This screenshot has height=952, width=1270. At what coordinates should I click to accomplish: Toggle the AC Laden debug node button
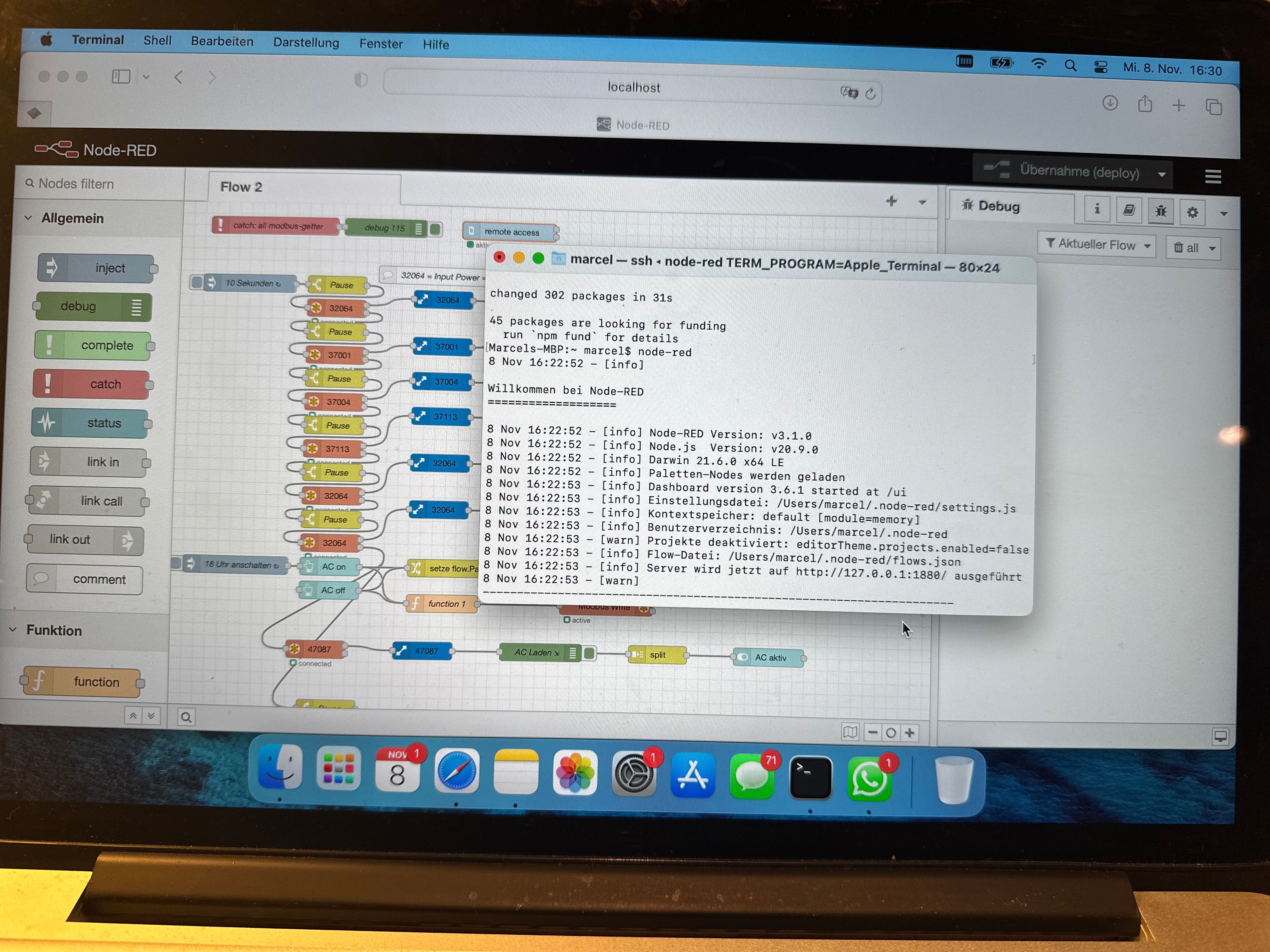589,653
